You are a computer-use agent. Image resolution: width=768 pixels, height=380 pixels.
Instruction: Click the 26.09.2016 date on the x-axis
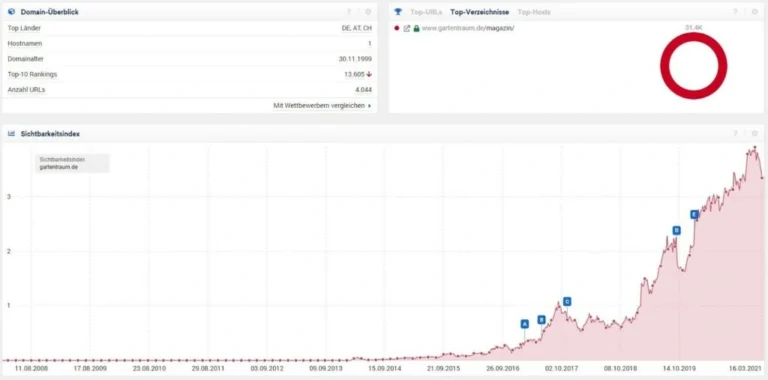pyautogui.click(x=503, y=368)
